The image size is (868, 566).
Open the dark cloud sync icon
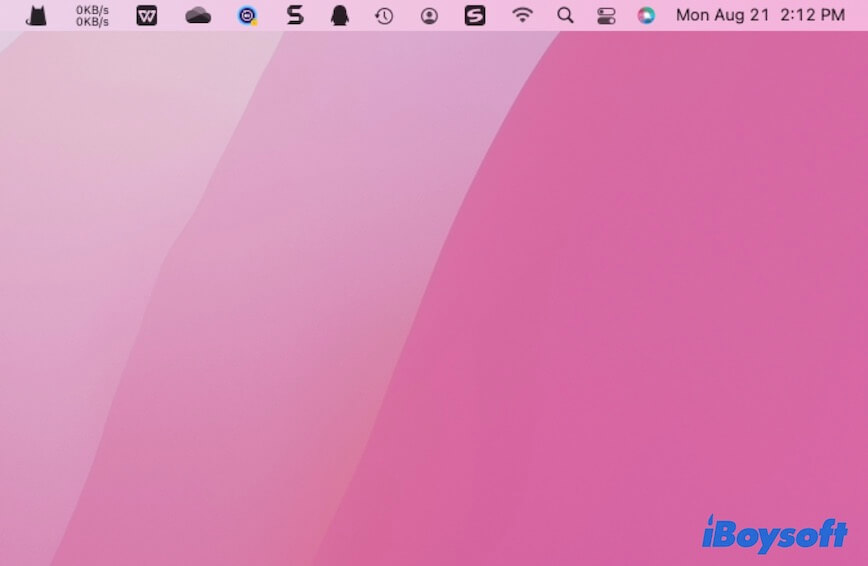(x=198, y=16)
